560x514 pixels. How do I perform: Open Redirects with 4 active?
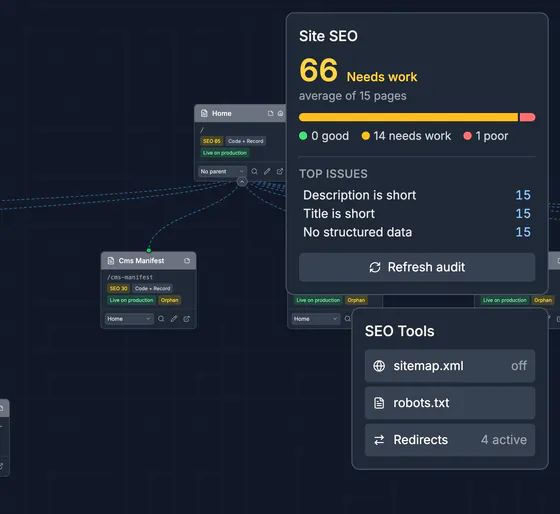point(450,440)
